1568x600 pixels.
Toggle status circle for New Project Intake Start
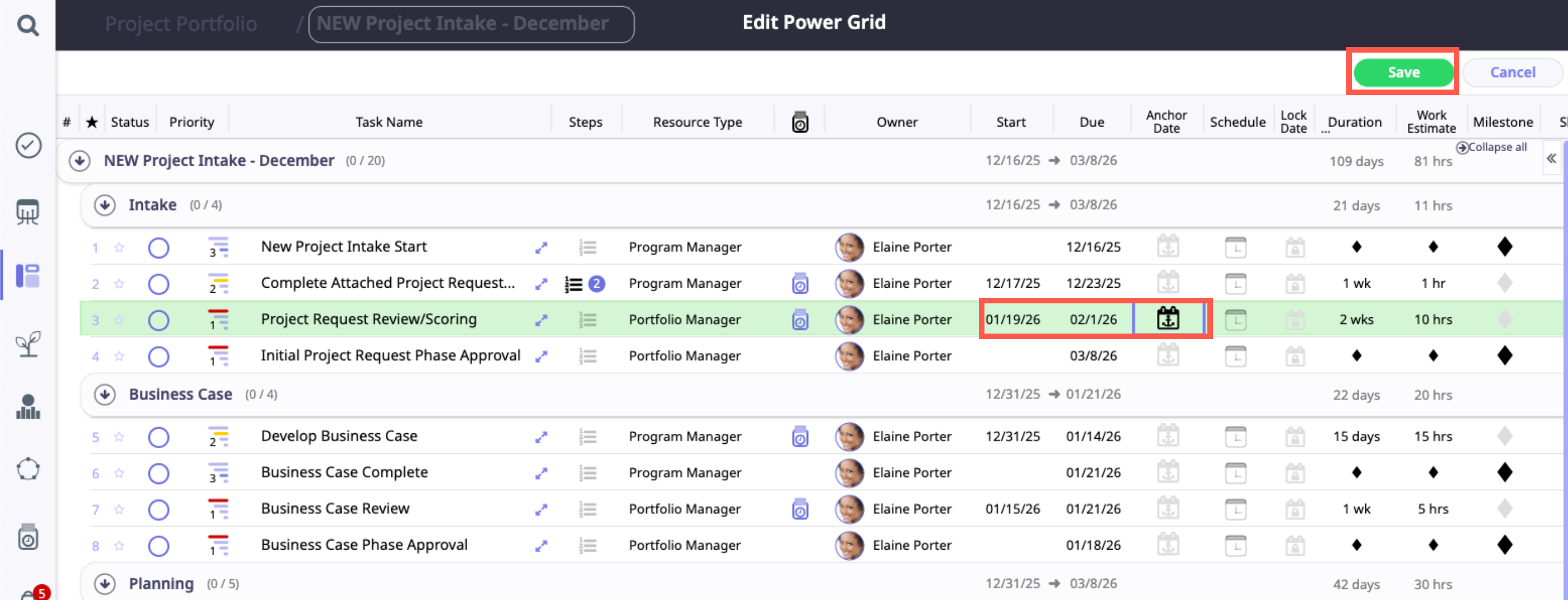158,247
